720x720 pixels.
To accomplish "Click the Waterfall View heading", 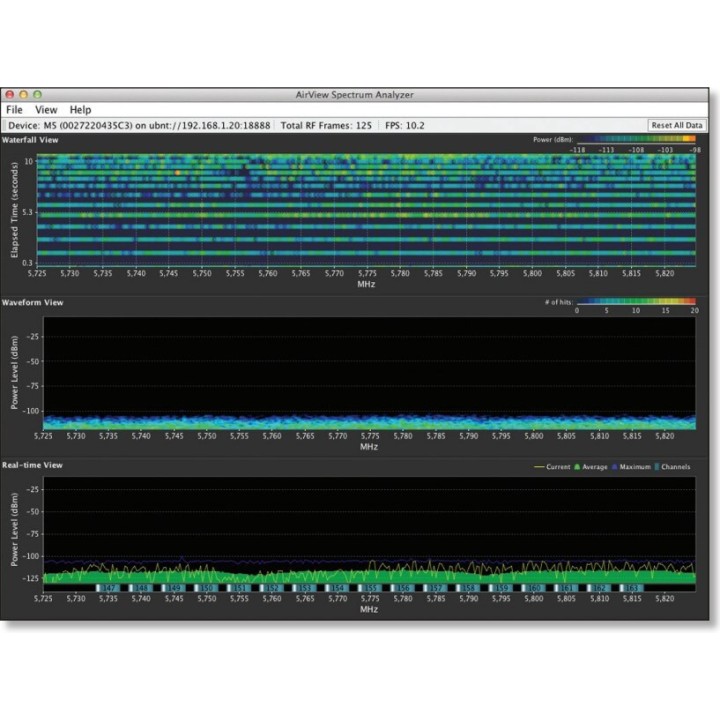I will click(x=30, y=140).
